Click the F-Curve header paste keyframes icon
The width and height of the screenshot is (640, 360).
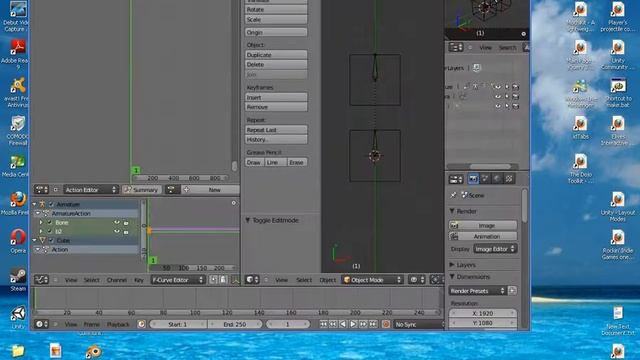[223, 280]
